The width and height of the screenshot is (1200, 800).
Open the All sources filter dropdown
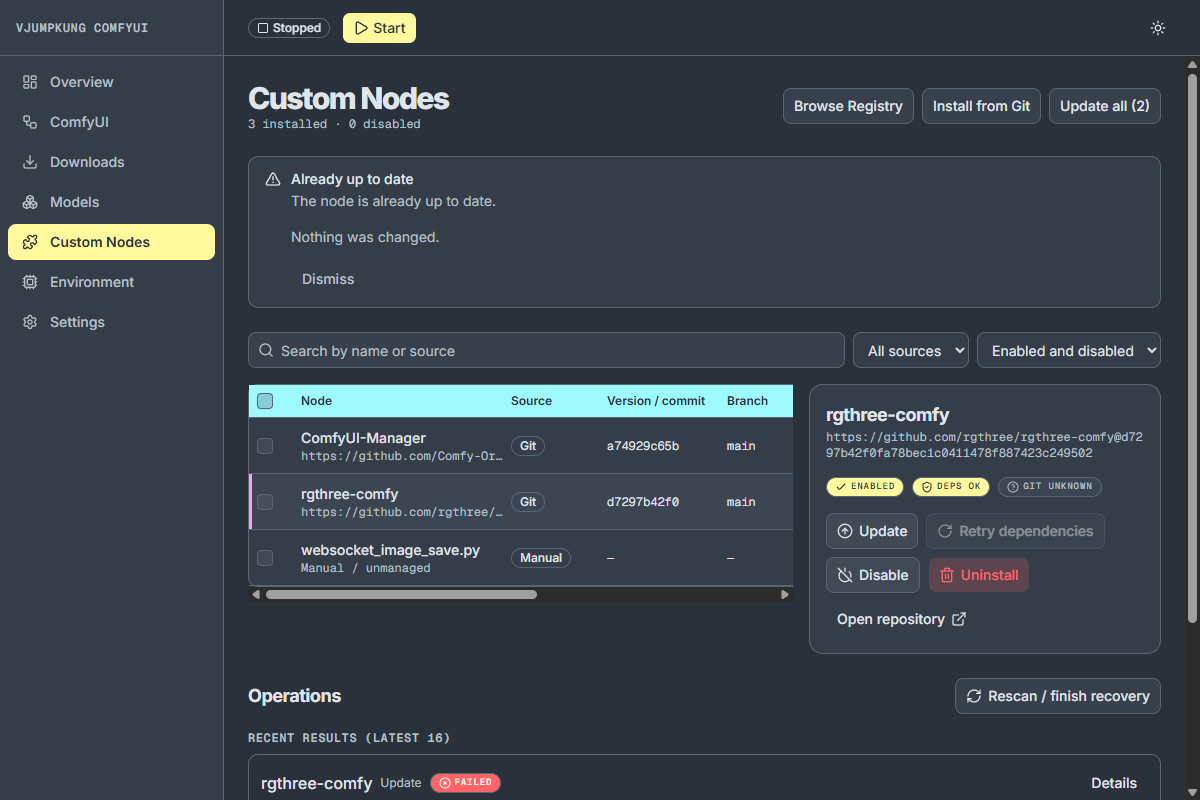point(911,351)
